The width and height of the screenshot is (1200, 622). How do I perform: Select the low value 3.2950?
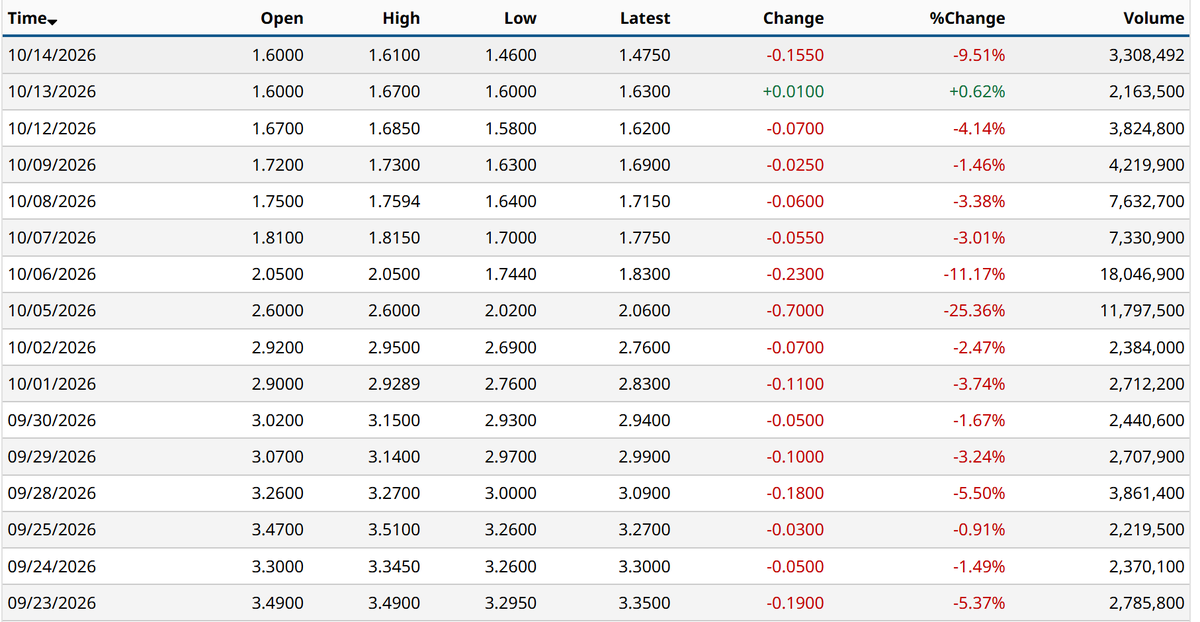[x=511, y=603]
